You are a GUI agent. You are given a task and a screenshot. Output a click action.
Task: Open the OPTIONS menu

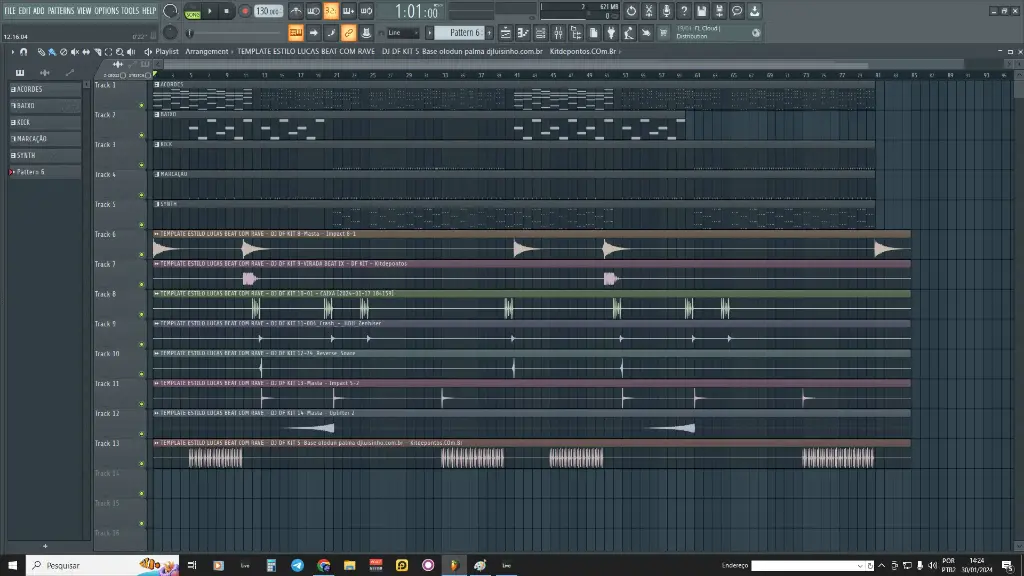pyautogui.click(x=106, y=11)
